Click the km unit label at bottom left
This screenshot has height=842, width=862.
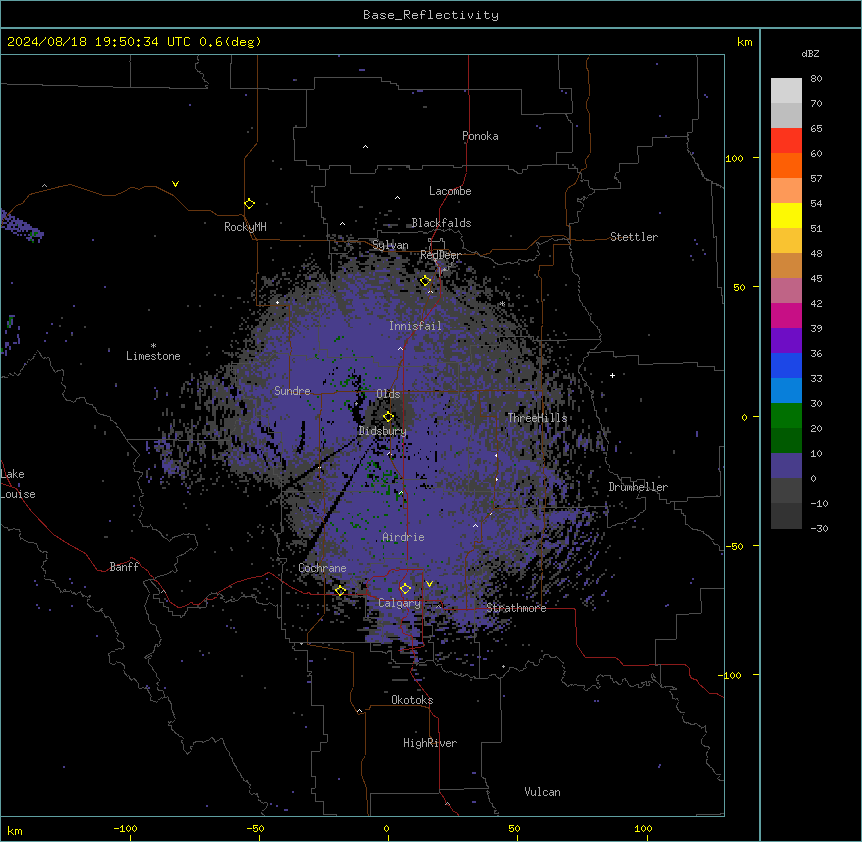click(15, 831)
